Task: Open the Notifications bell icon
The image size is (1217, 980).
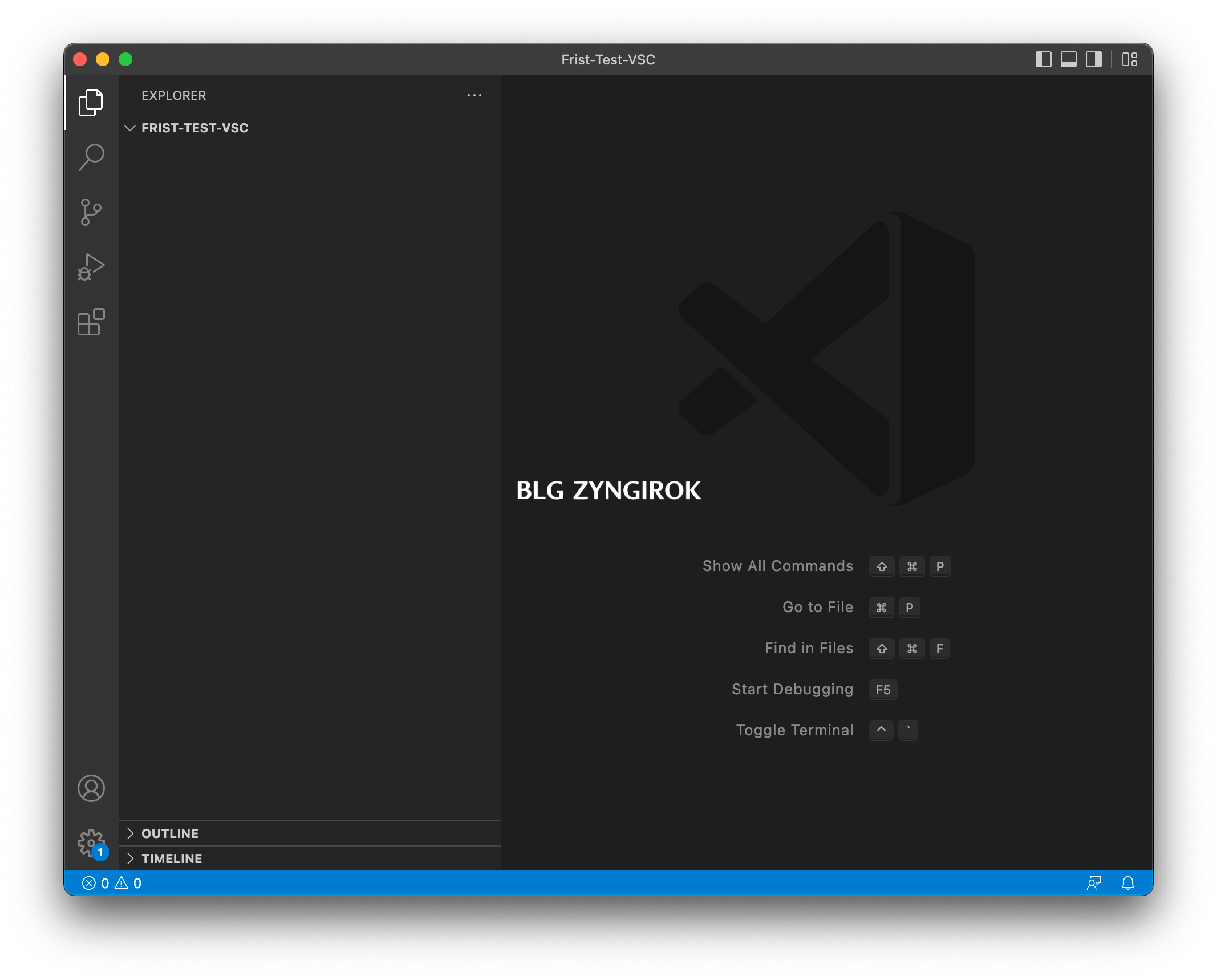Action: [1127, 883]
